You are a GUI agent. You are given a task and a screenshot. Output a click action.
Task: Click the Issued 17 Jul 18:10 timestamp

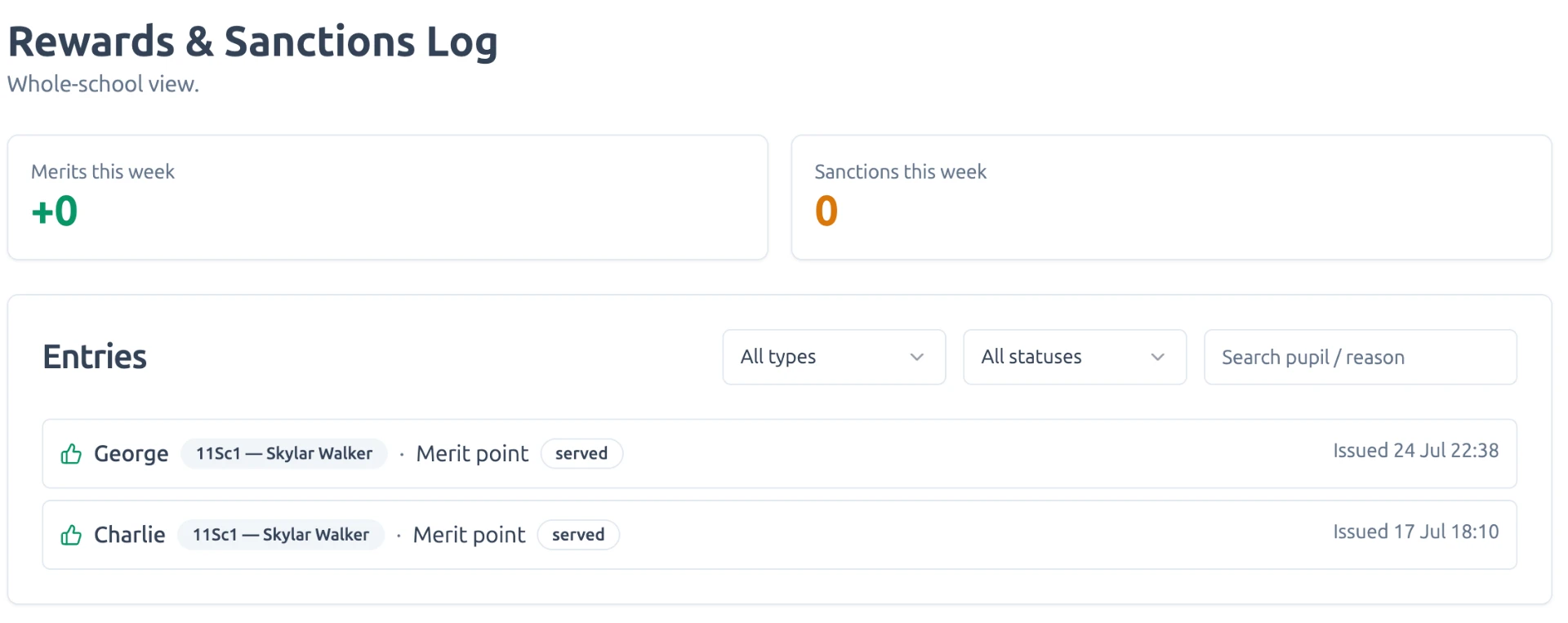[x=1416, y=532]
